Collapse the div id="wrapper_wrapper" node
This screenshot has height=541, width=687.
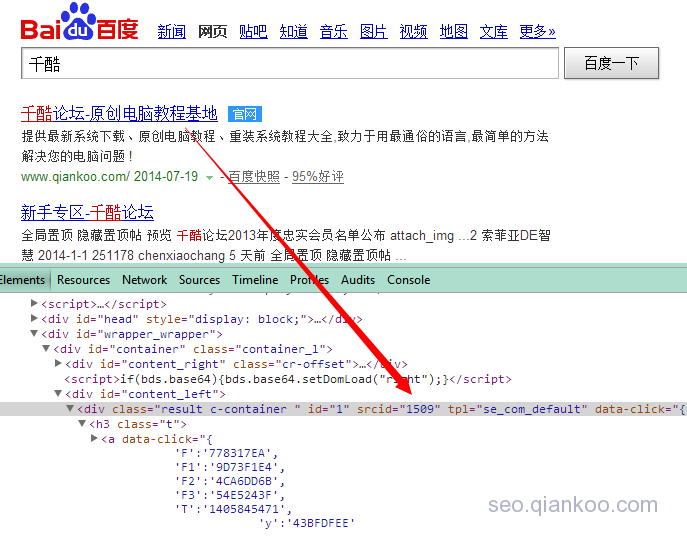coord(34,333)
